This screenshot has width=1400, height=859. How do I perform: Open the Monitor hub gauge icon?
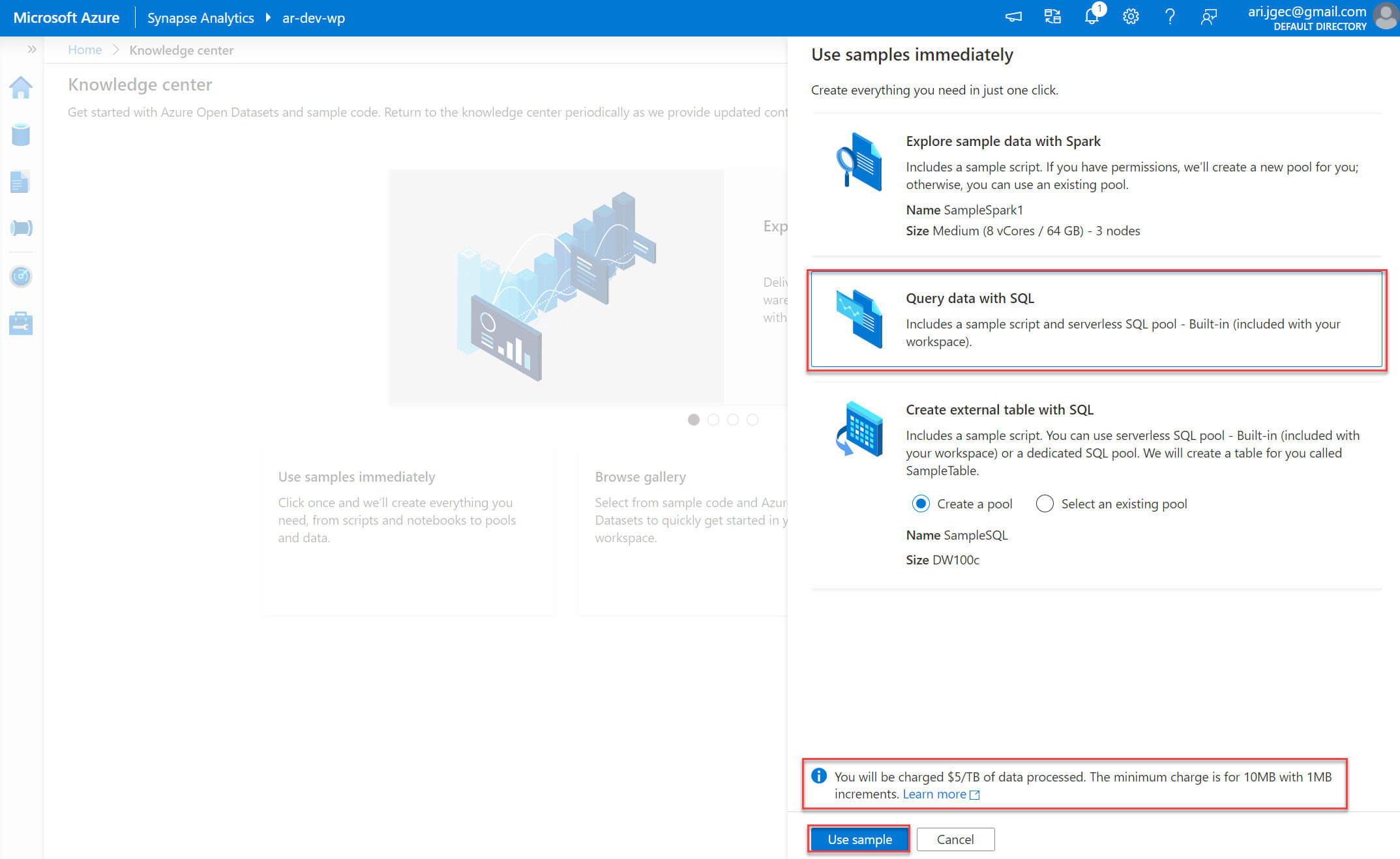click(x=21, y=276)
